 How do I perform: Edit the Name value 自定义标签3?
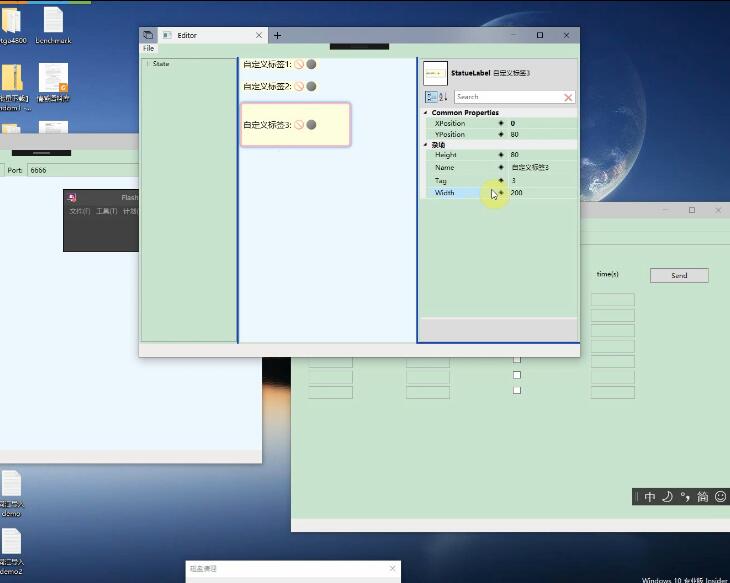coord(542,167)
